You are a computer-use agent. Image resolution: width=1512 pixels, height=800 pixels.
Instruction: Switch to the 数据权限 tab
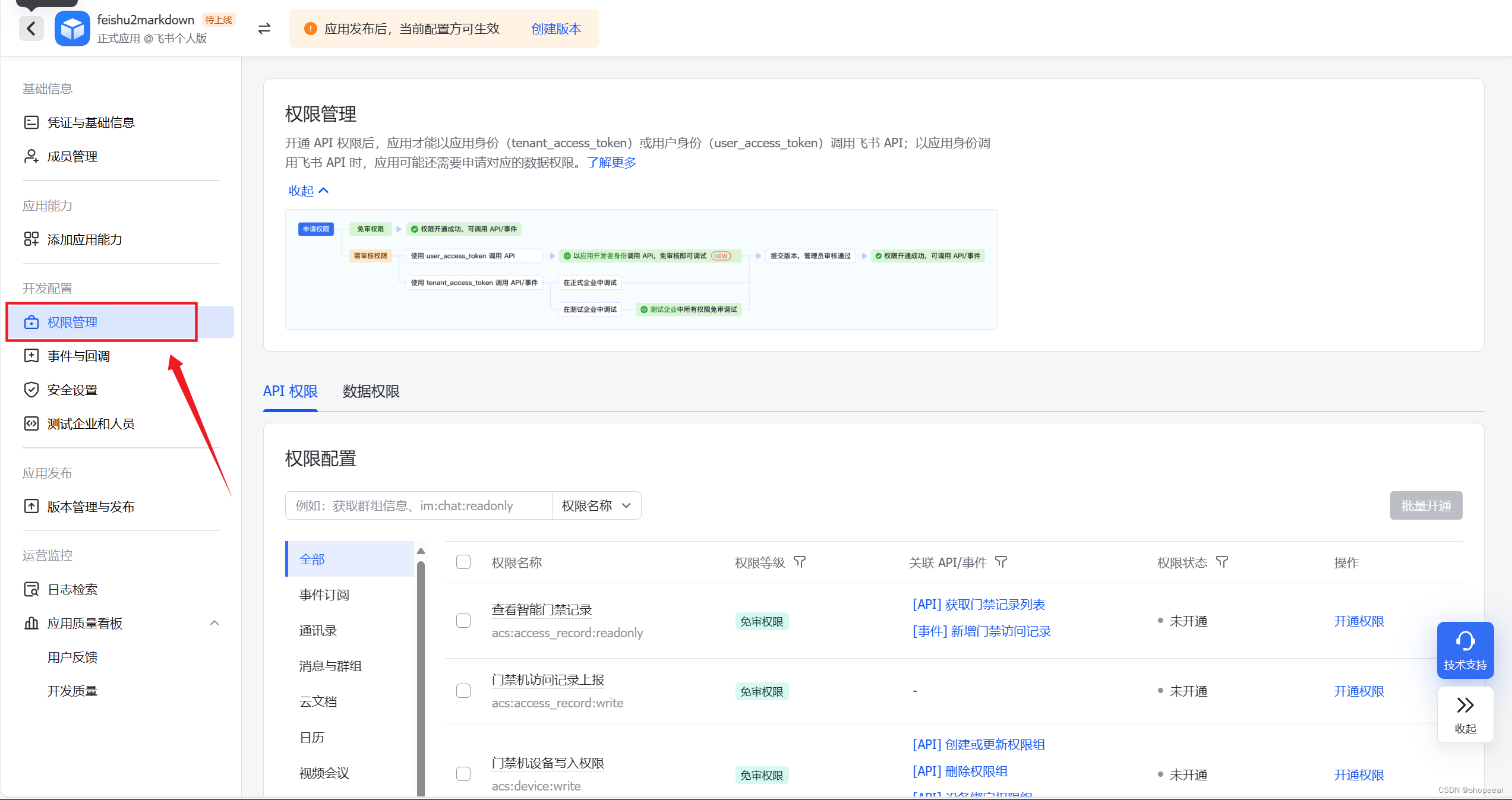pyautogui.click(x=371, y=391)
